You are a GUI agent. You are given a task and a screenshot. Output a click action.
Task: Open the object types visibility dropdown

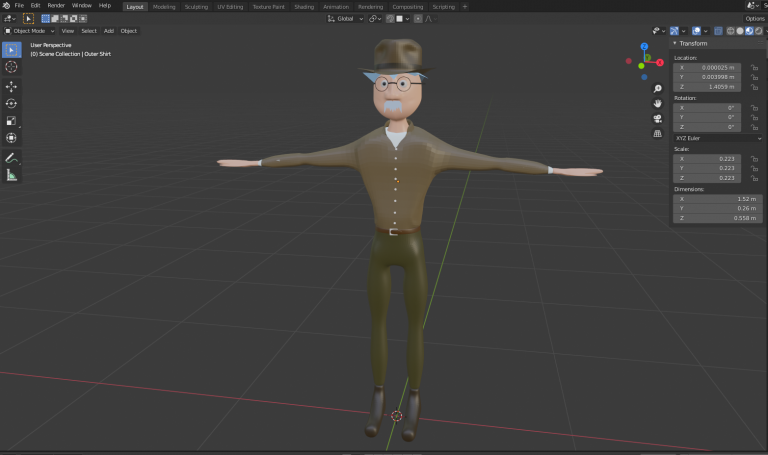(x=659, y=31)
